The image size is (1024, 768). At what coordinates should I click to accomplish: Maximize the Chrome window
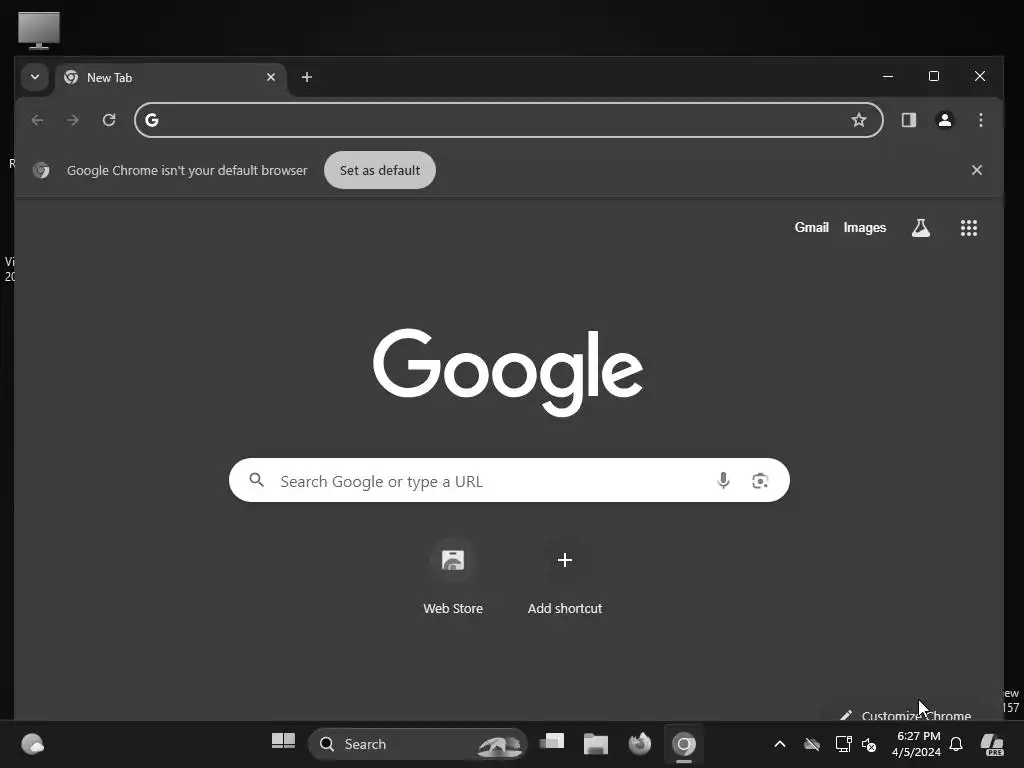tap(934, 76)
